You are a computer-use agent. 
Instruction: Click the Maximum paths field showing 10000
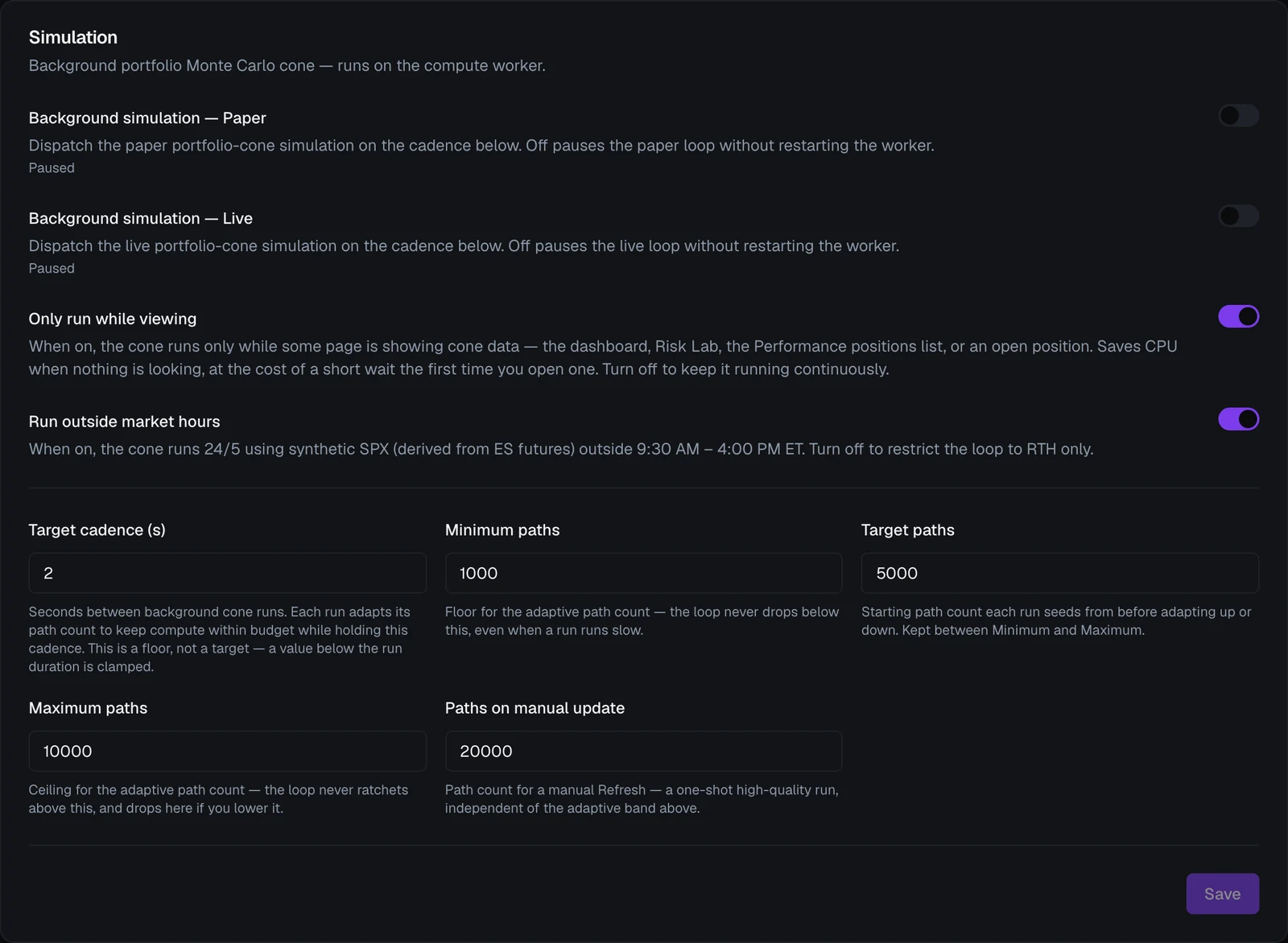point(227,751)
